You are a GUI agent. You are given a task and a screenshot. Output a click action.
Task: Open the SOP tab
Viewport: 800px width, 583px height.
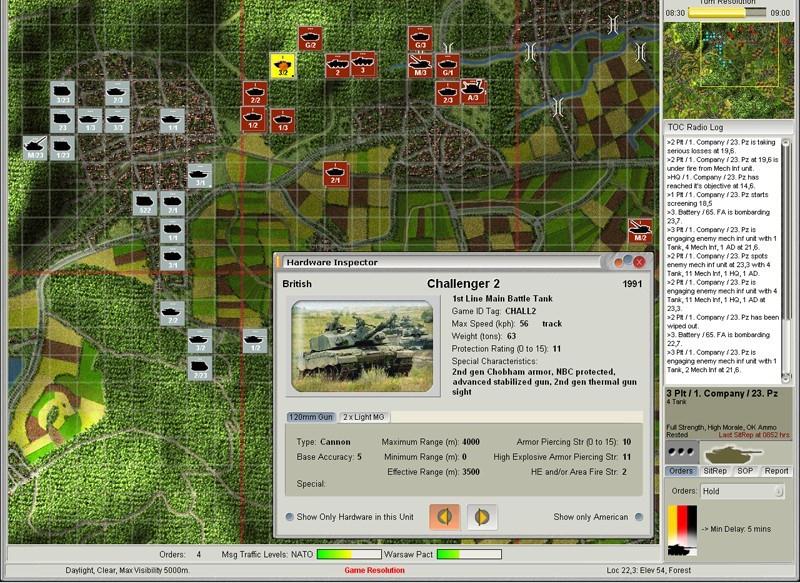click(x=744, y=470)
